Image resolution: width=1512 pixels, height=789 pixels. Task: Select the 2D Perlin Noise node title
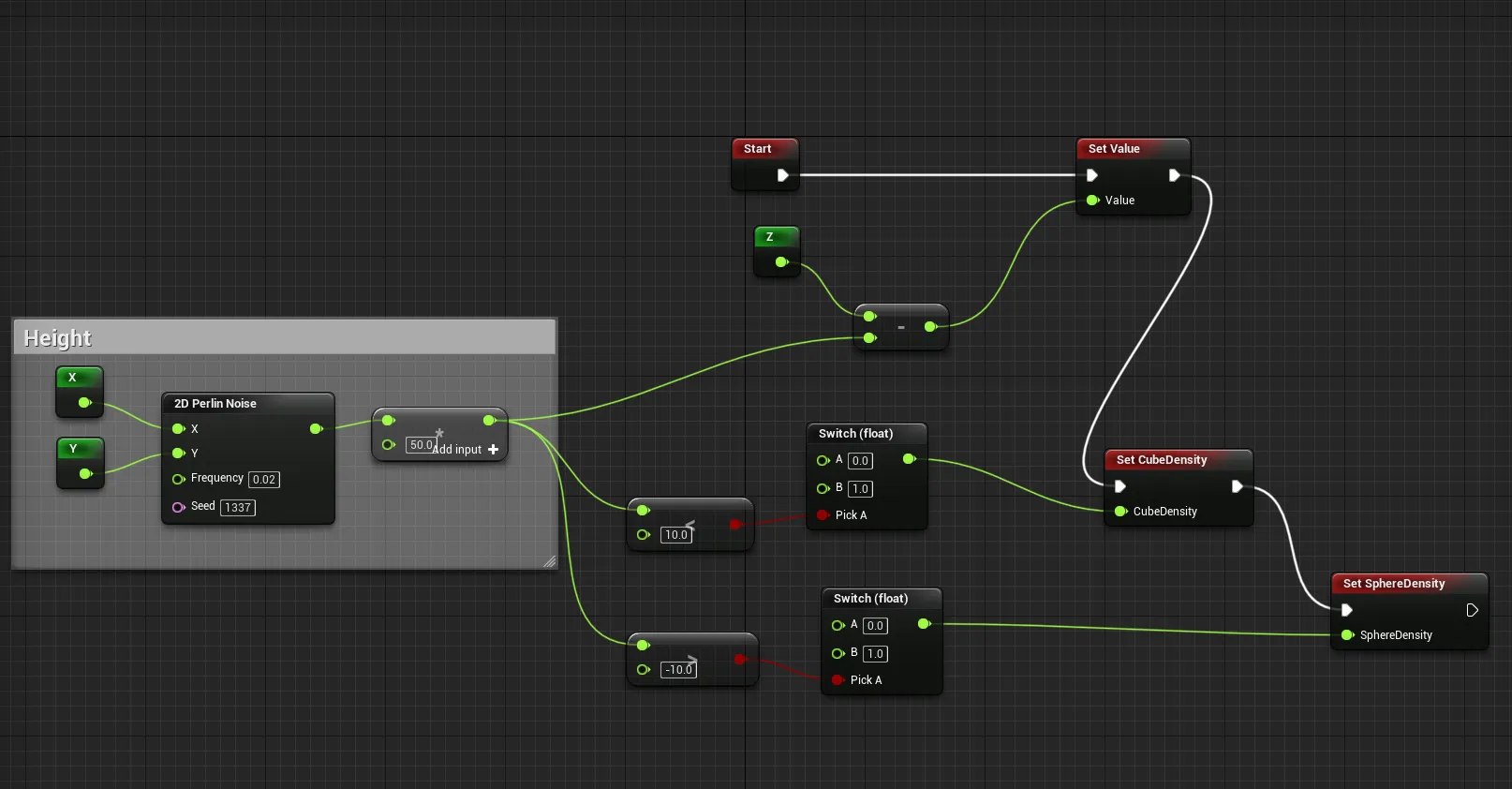(x=215, y=404)
